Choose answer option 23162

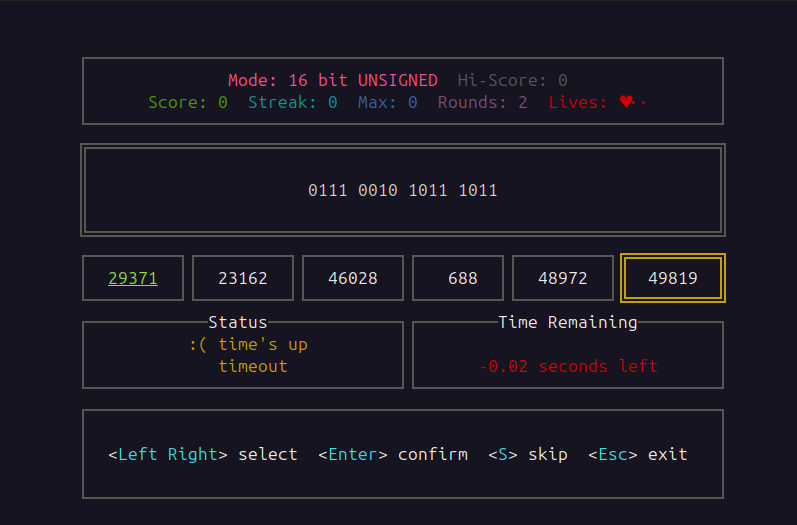tap(243, 278)
